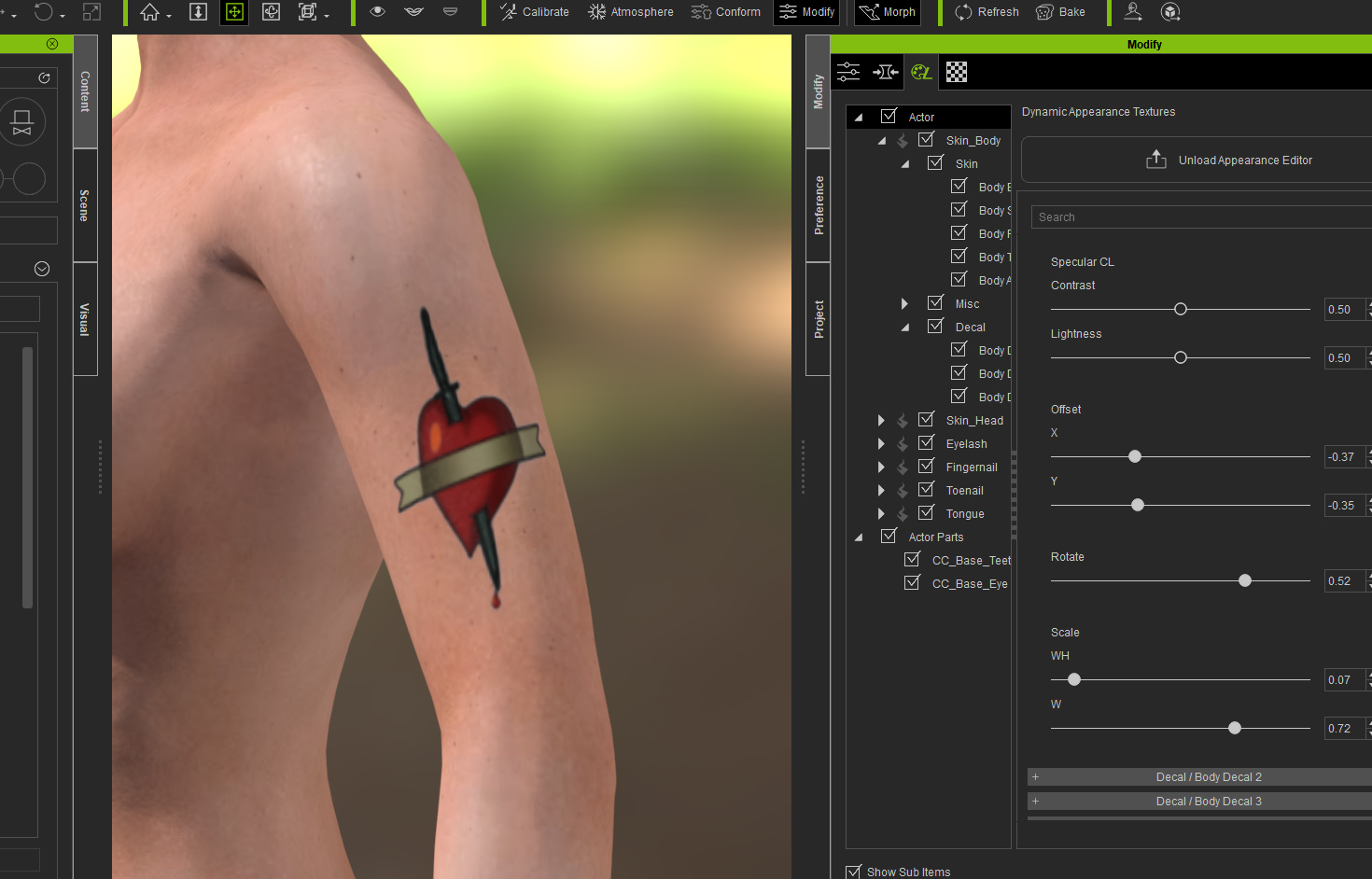Click Calibrate in the toolbar
Image resolution: width=1372 pixels, height=879 pixels.
point(535,12)
